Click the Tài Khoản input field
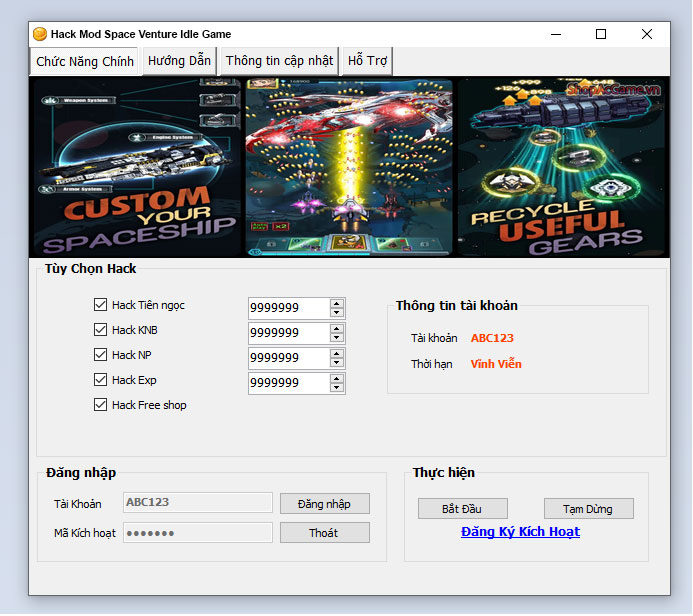693x616 pixels. (198, 503)
